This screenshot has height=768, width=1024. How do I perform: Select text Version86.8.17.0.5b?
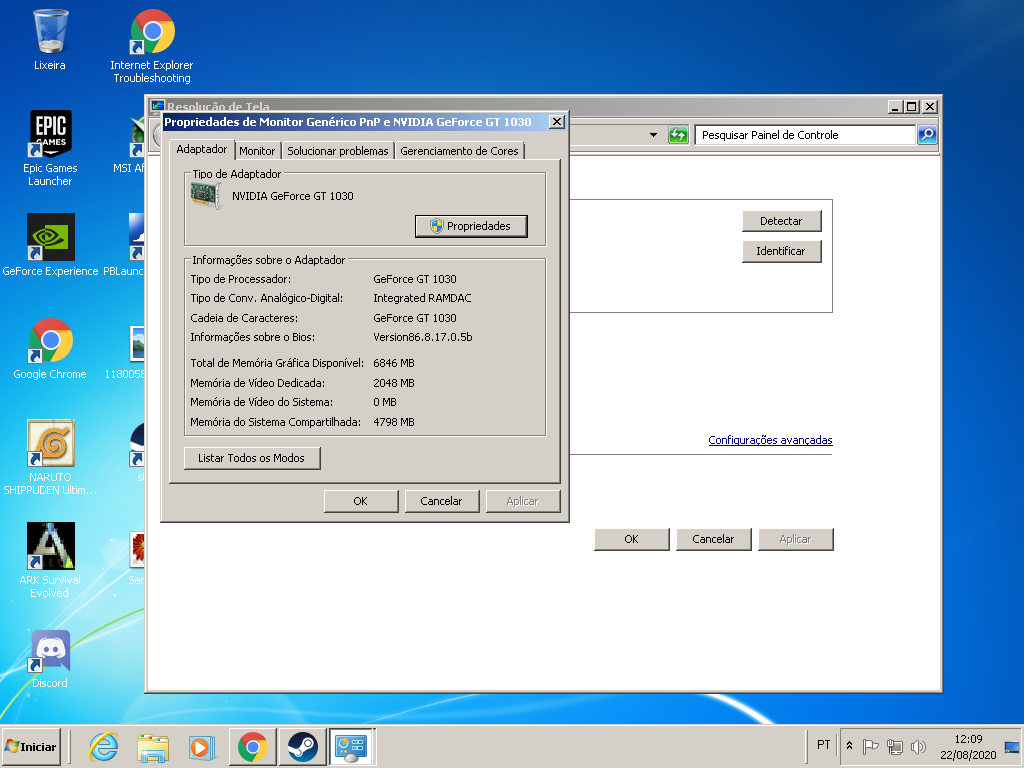[423, 337]
